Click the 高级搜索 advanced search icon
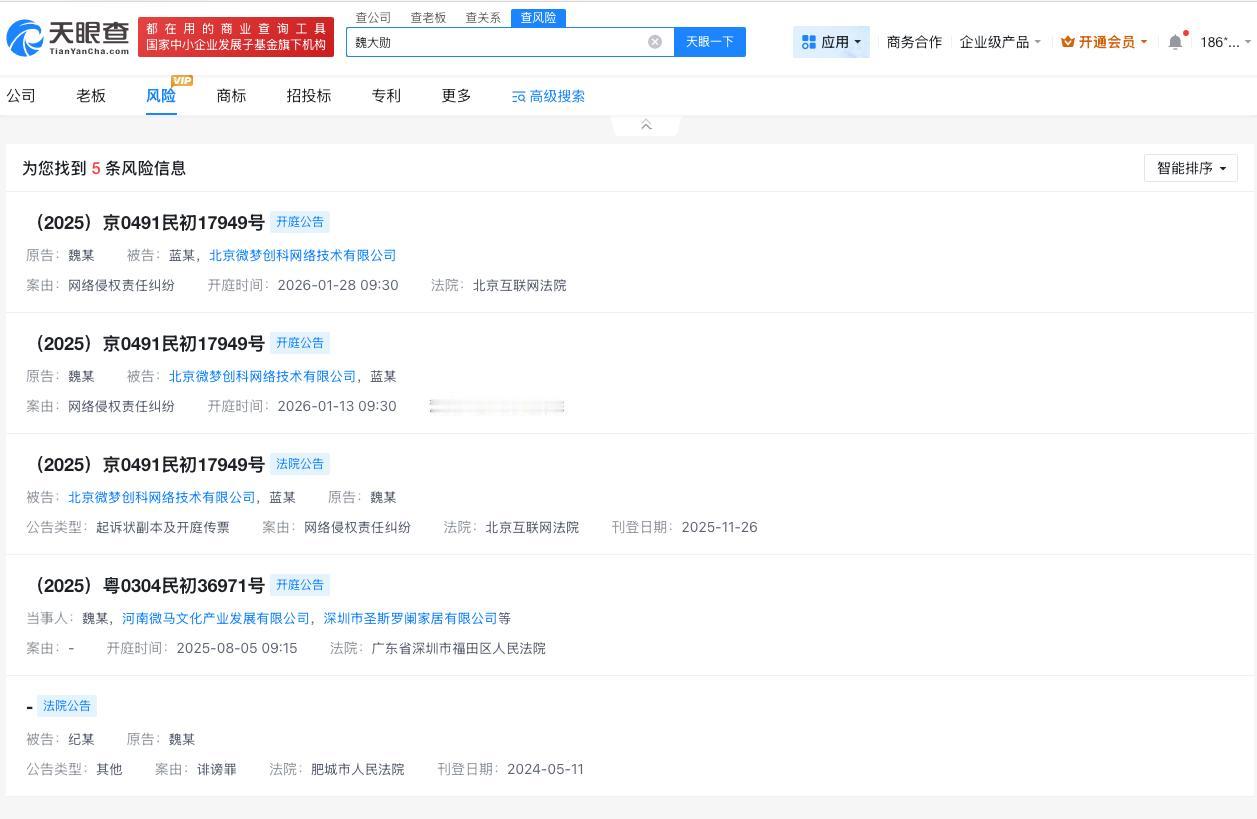 point(519,97)
